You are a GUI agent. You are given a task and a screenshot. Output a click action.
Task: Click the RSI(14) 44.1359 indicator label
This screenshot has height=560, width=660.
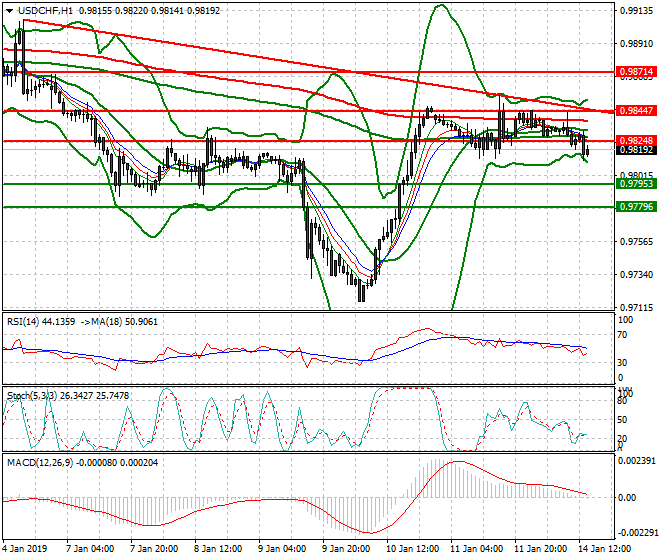pyautogui.click(x=41, y=322)
